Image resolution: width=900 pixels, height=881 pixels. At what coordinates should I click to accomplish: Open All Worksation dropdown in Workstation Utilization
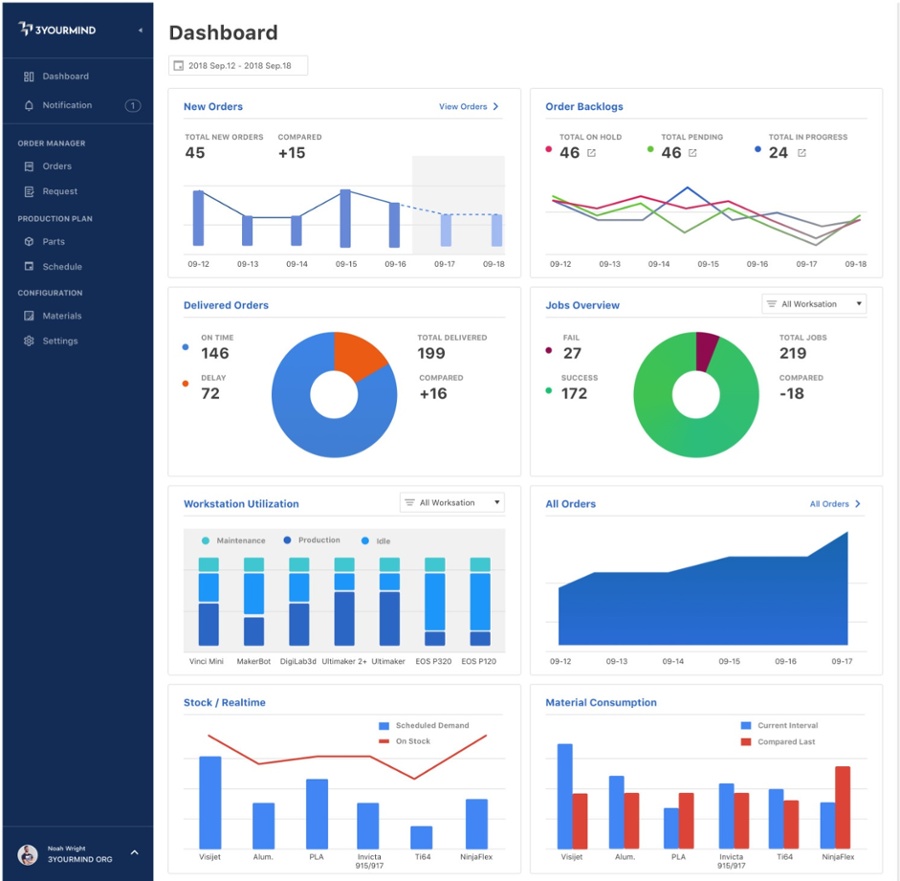point(451,503)
